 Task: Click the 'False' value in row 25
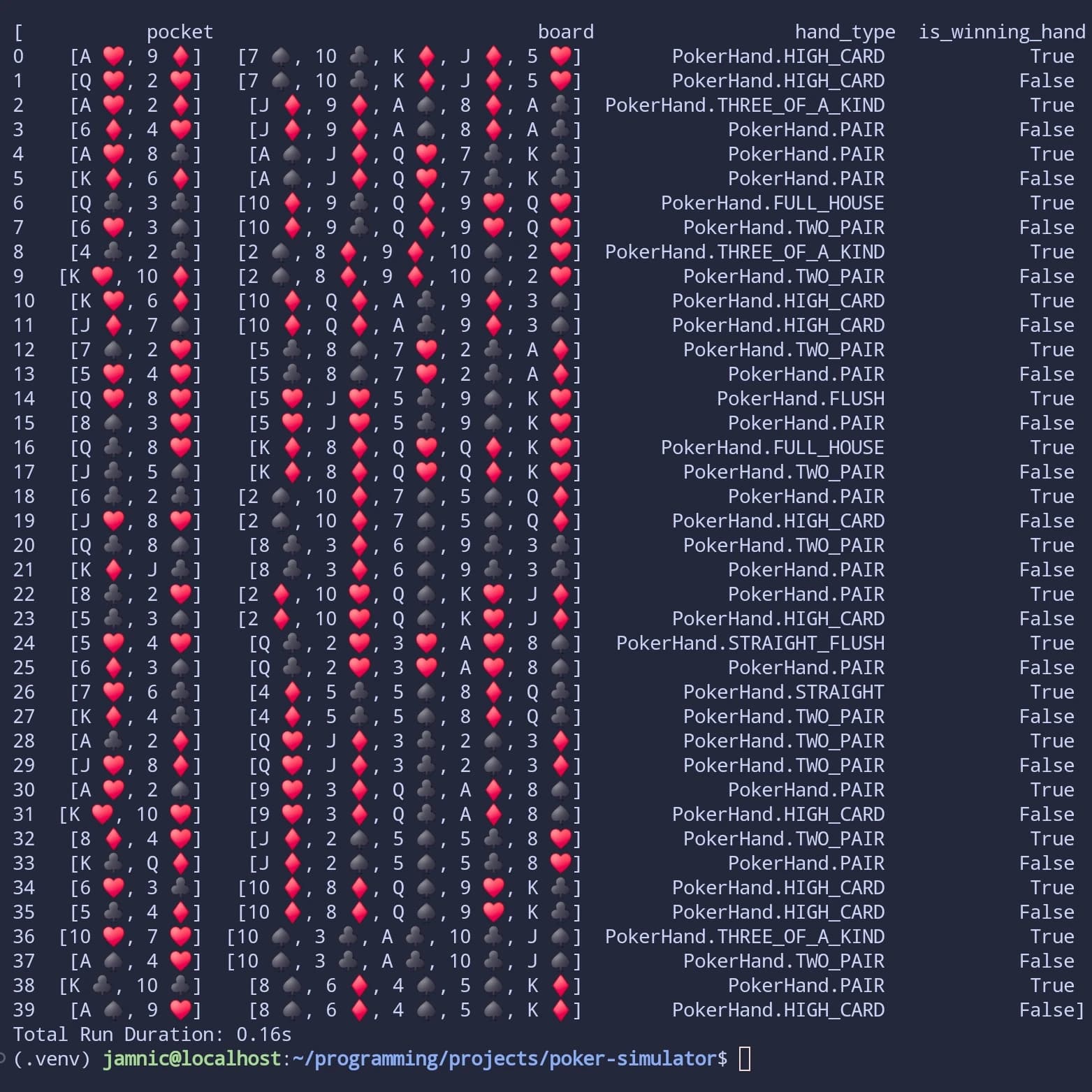coord(1047,668)
